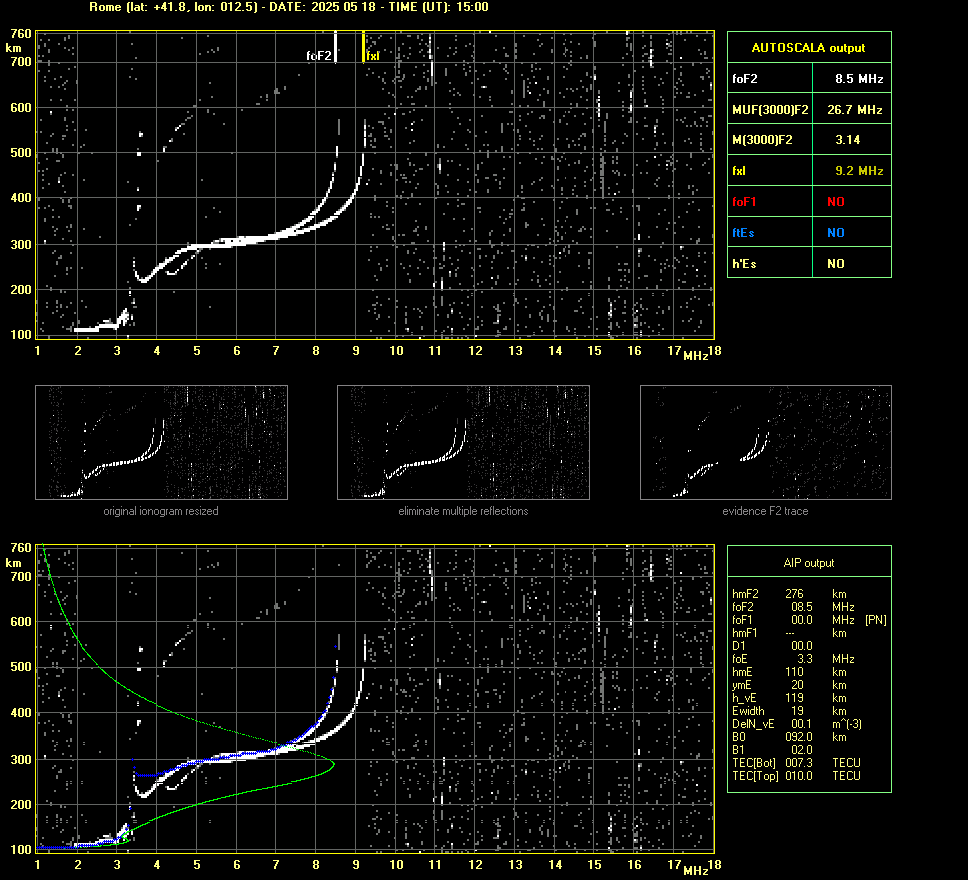Click the Rome date and time header text
968x880 pixels.
(289, 7)
